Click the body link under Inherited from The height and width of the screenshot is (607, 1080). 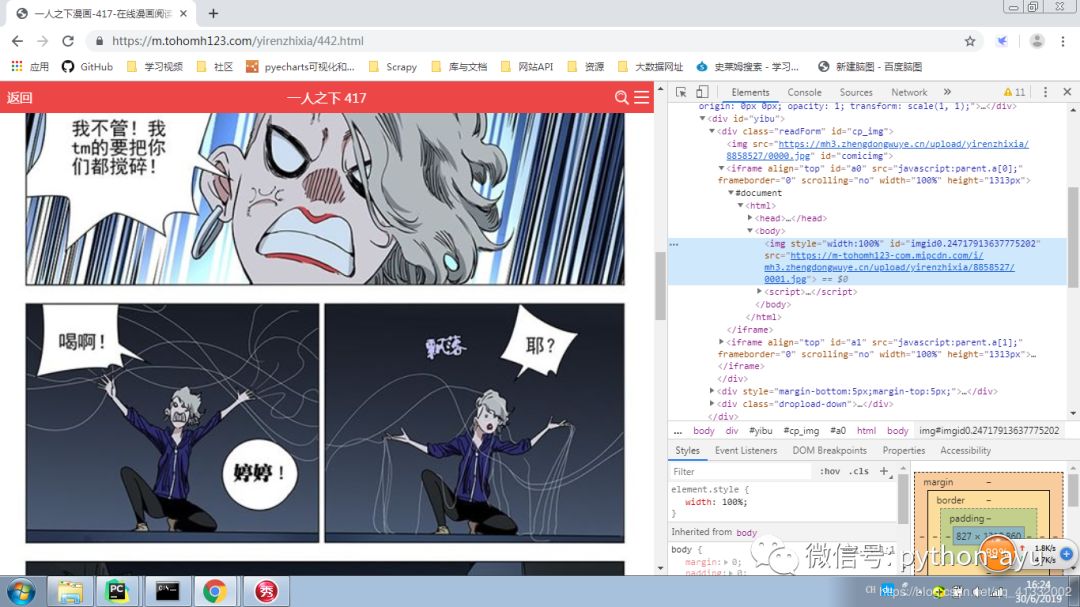point(746,533)
